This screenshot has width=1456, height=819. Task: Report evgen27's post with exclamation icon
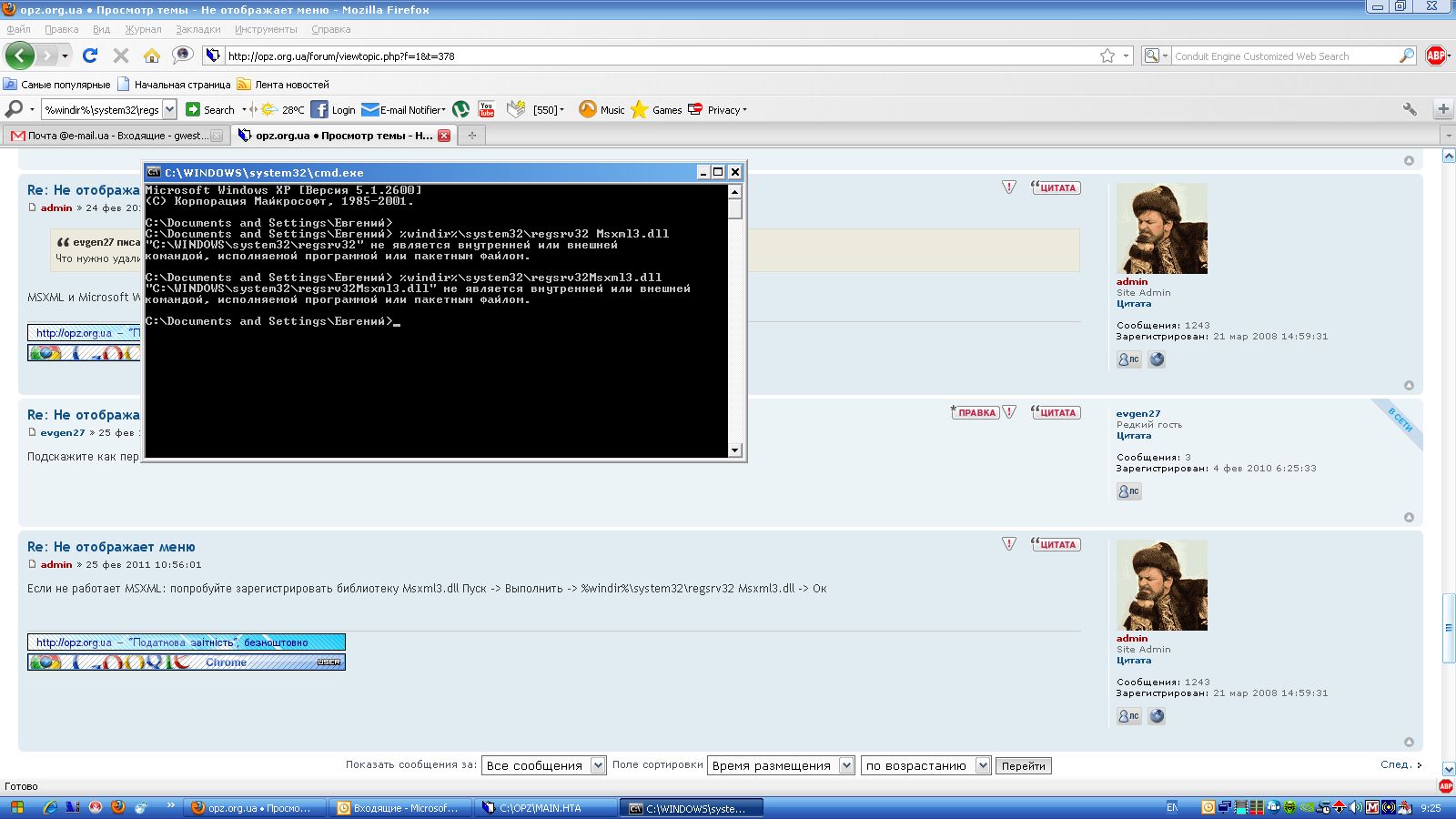(x=1009, y=412)
